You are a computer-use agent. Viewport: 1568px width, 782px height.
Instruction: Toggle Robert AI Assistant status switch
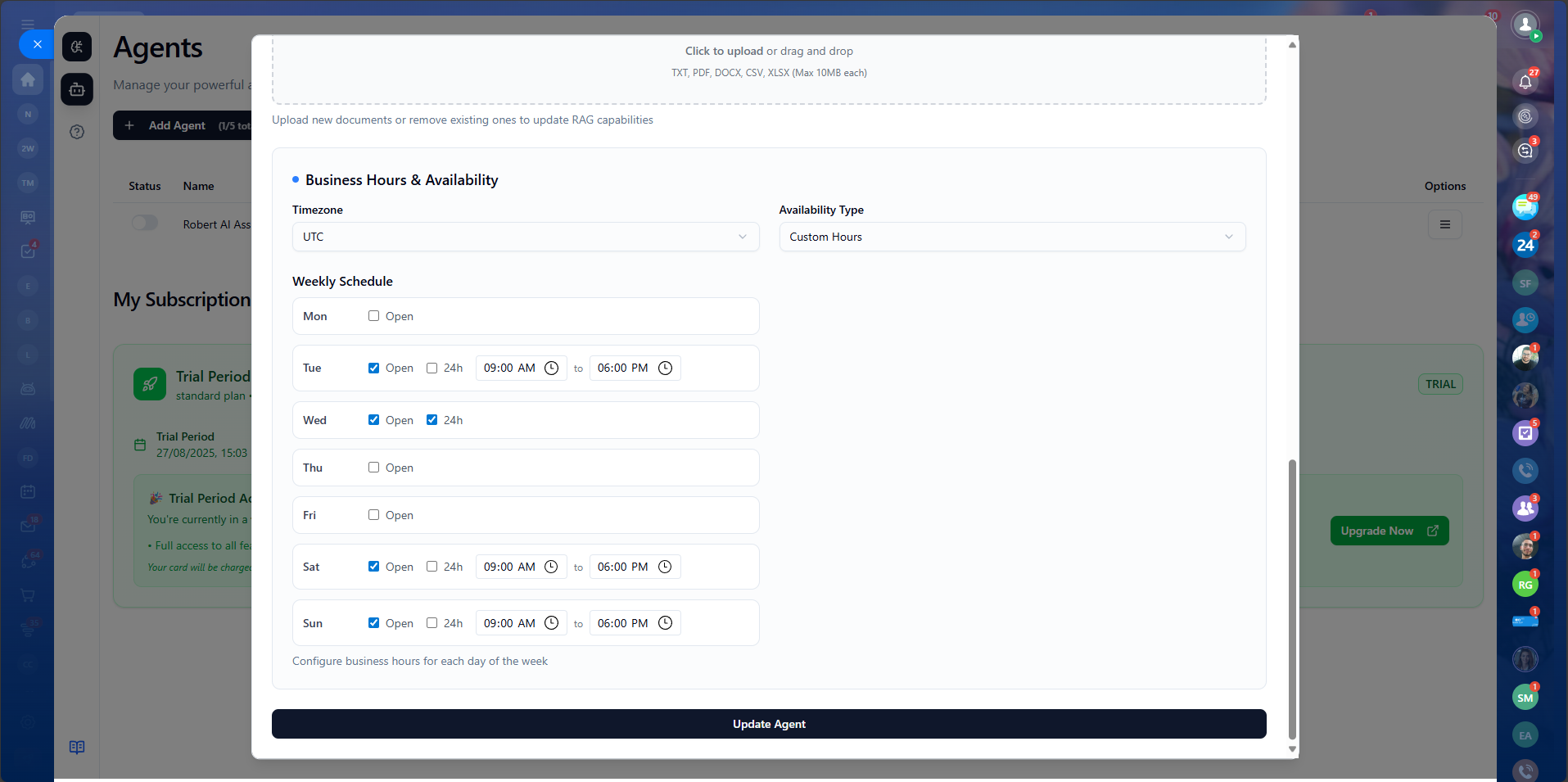point(145,224)
